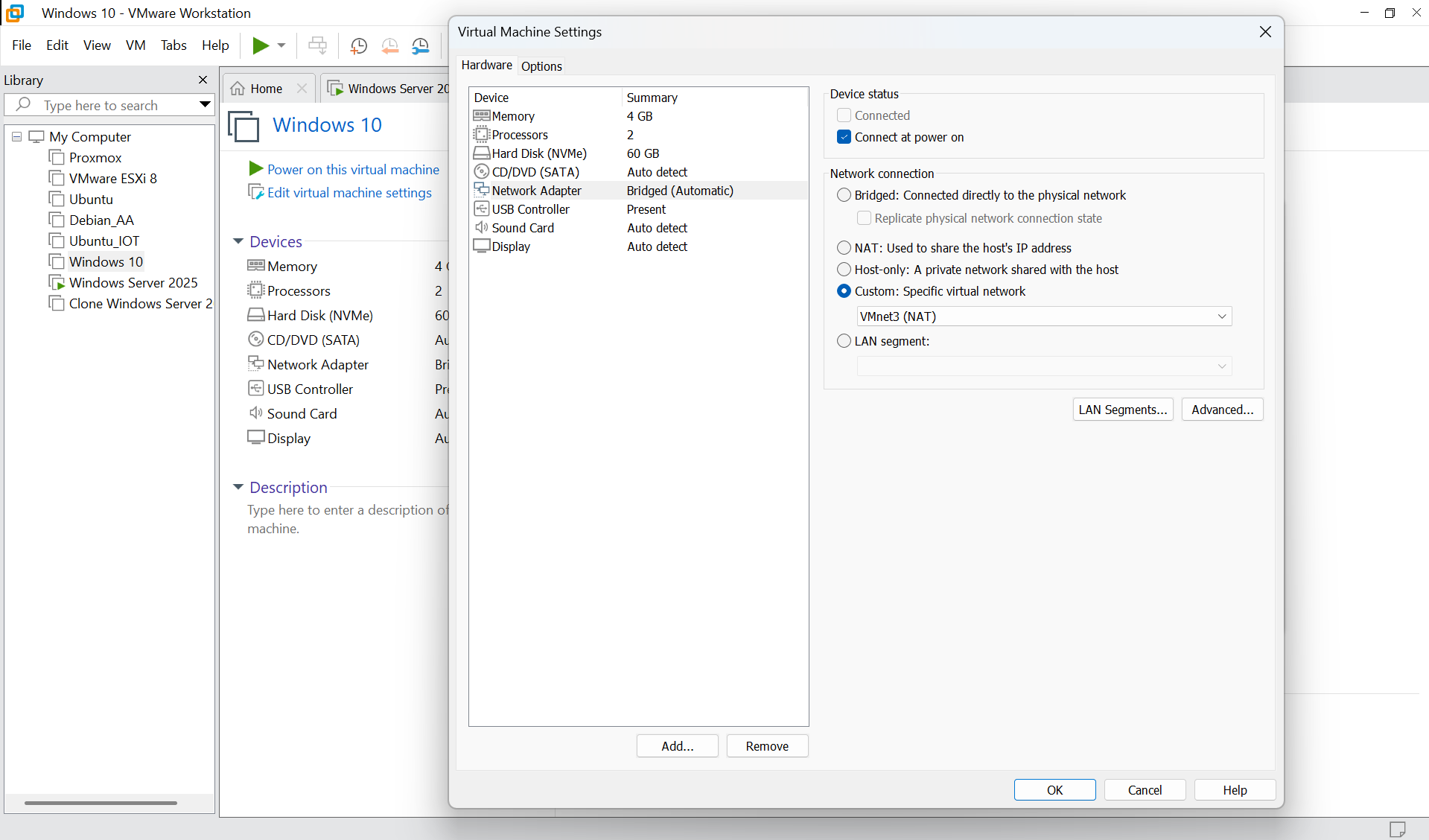Open the Help menu
This screenshot has width=1429, height=840.
(215, 45)
